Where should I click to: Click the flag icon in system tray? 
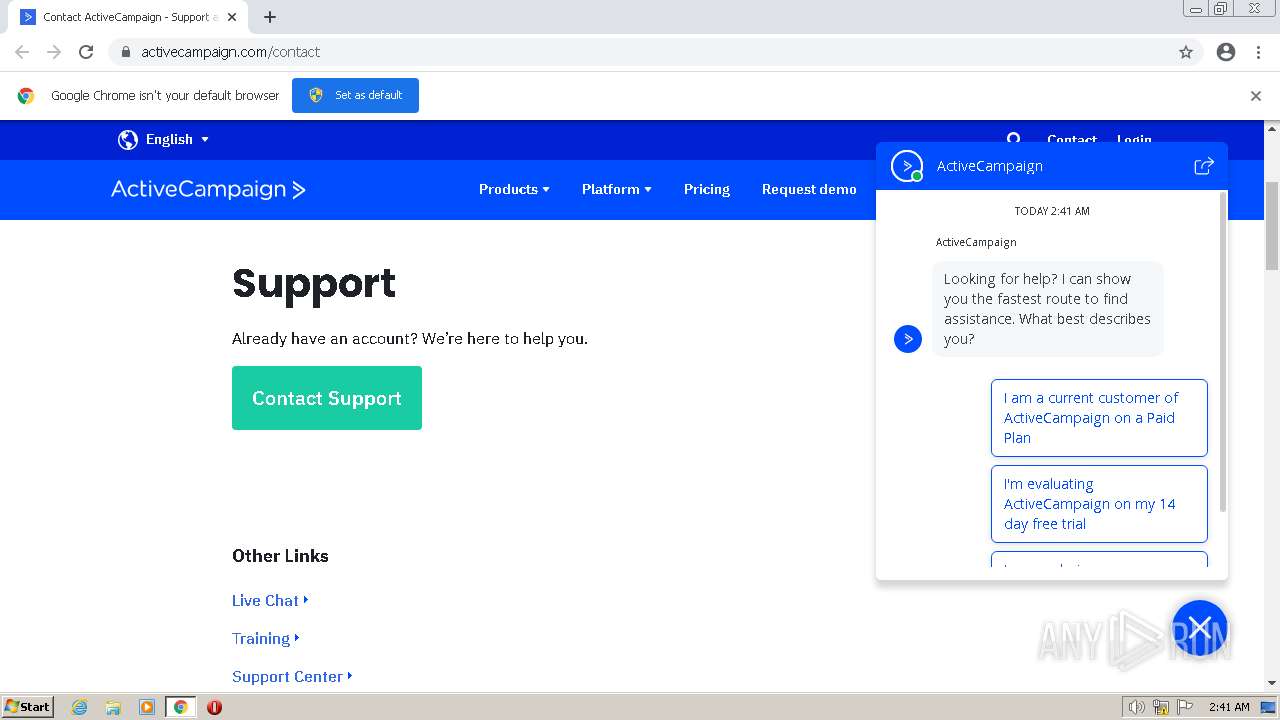[x=1185, y=707]
